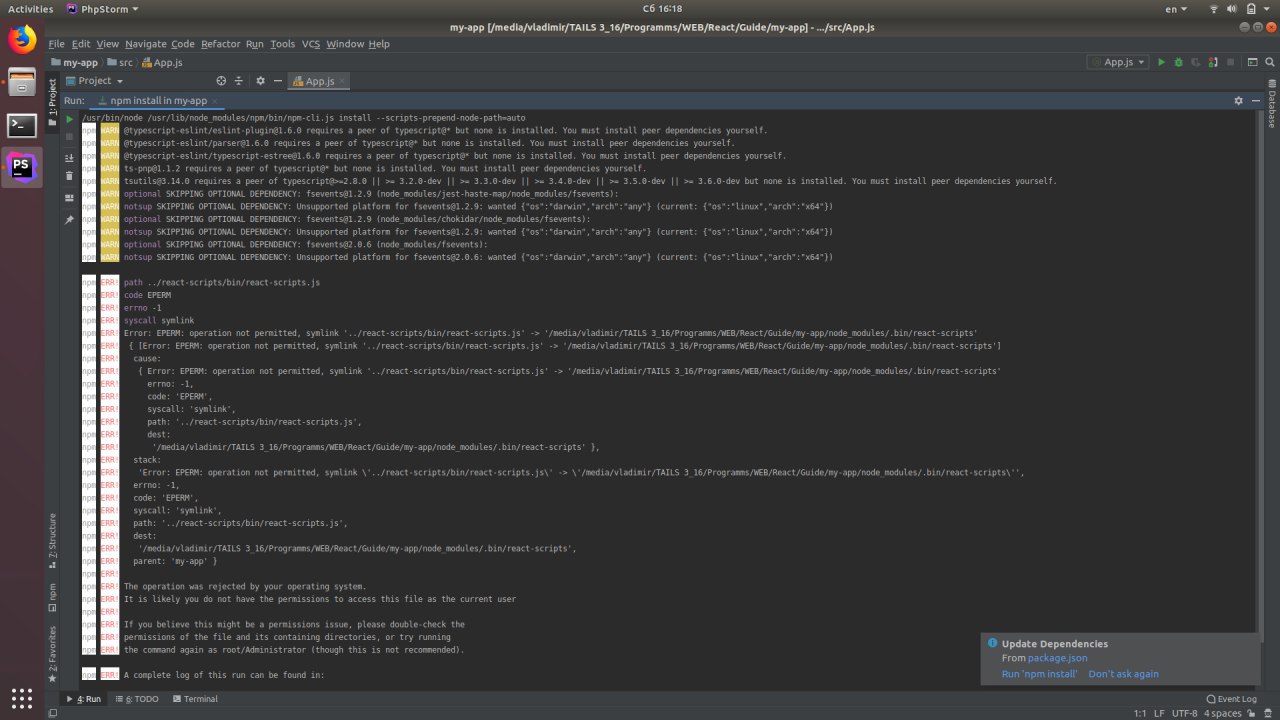The image size is (1280, 720).
Task: Open the Window menu
Action: coord(345,44)
